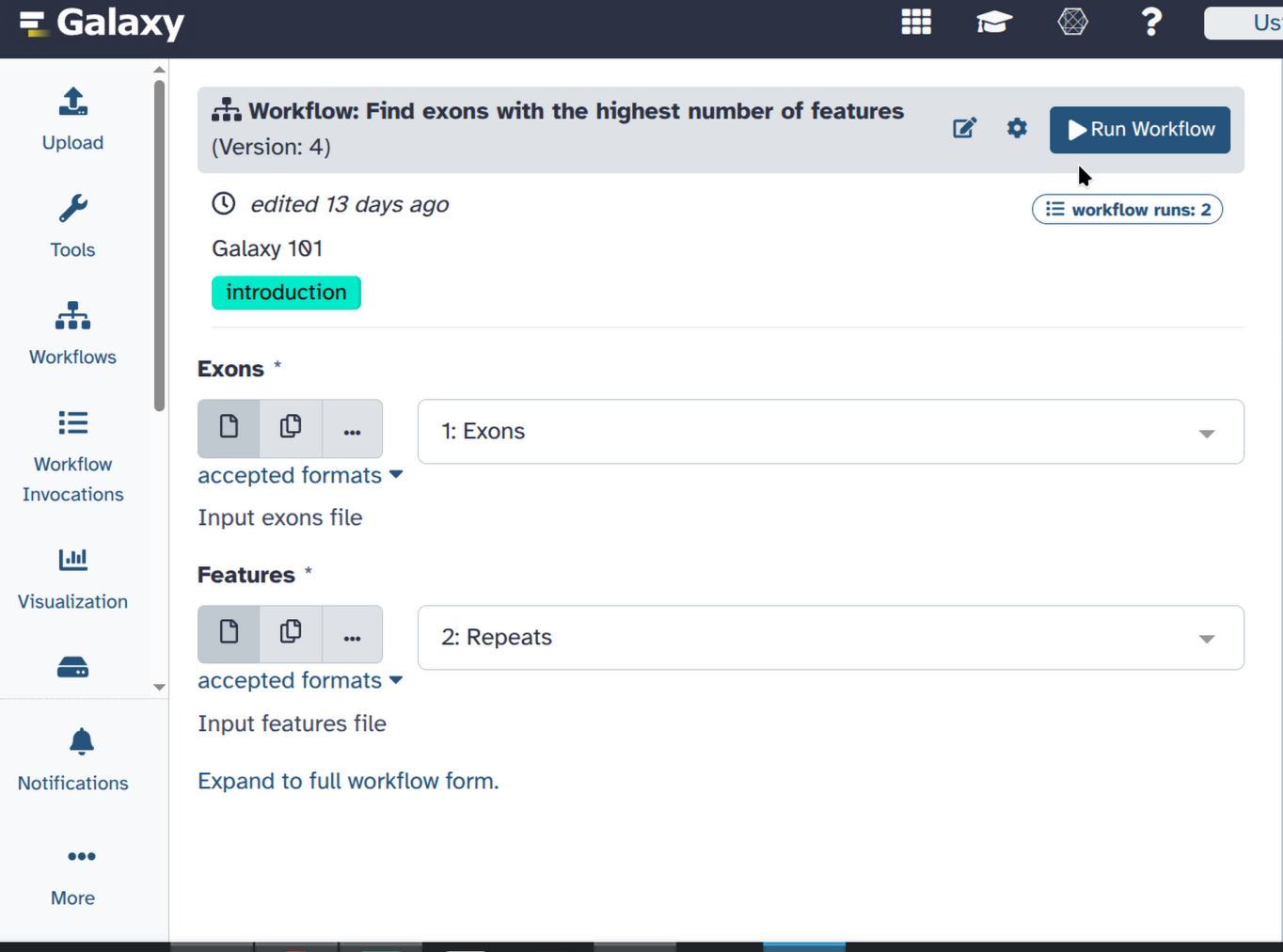Open the graduation cap training icon

pyautogui.click(x=994, y=22)
